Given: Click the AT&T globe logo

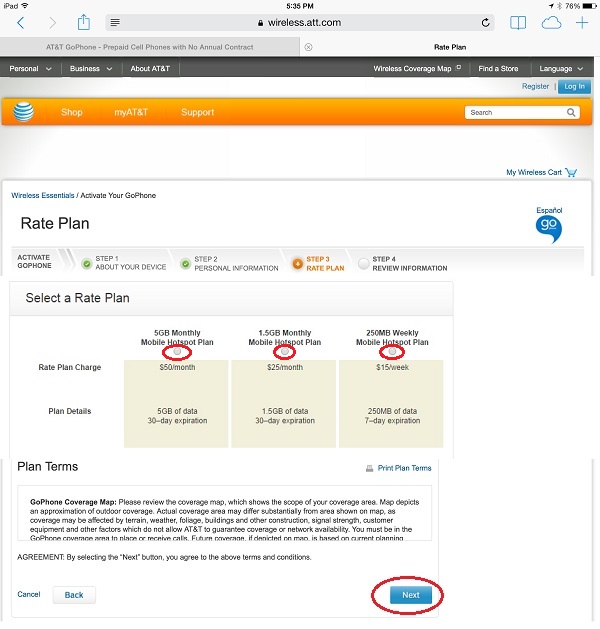Looking at the screenshot, I should pyautogui.click(x=23, y=112).
